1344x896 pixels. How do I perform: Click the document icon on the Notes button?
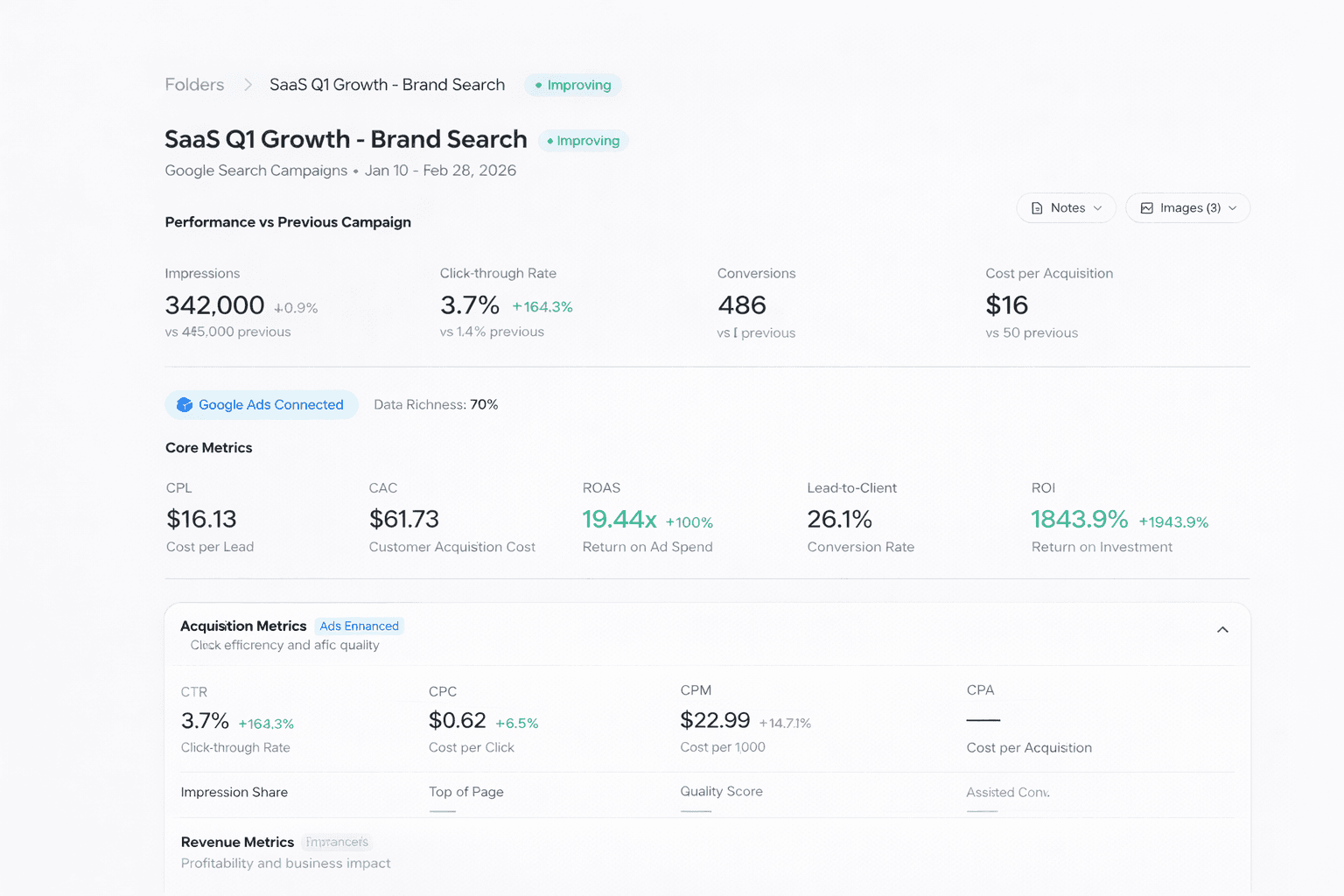1037,208
